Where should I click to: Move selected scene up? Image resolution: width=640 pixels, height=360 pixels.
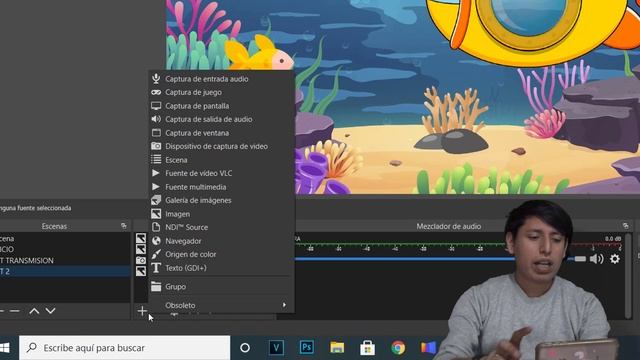coord(34,311)
